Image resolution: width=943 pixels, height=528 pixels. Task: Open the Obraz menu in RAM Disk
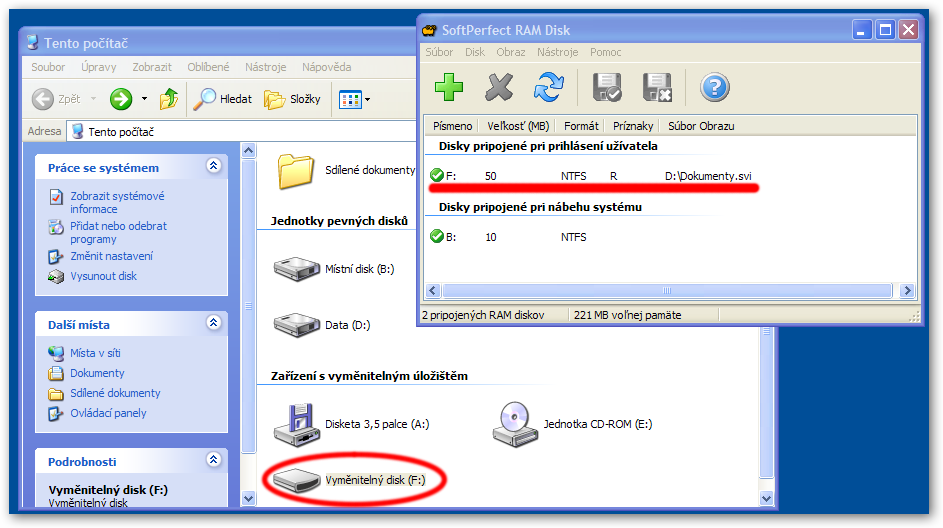pyautogui.click(x=511, y=52)
